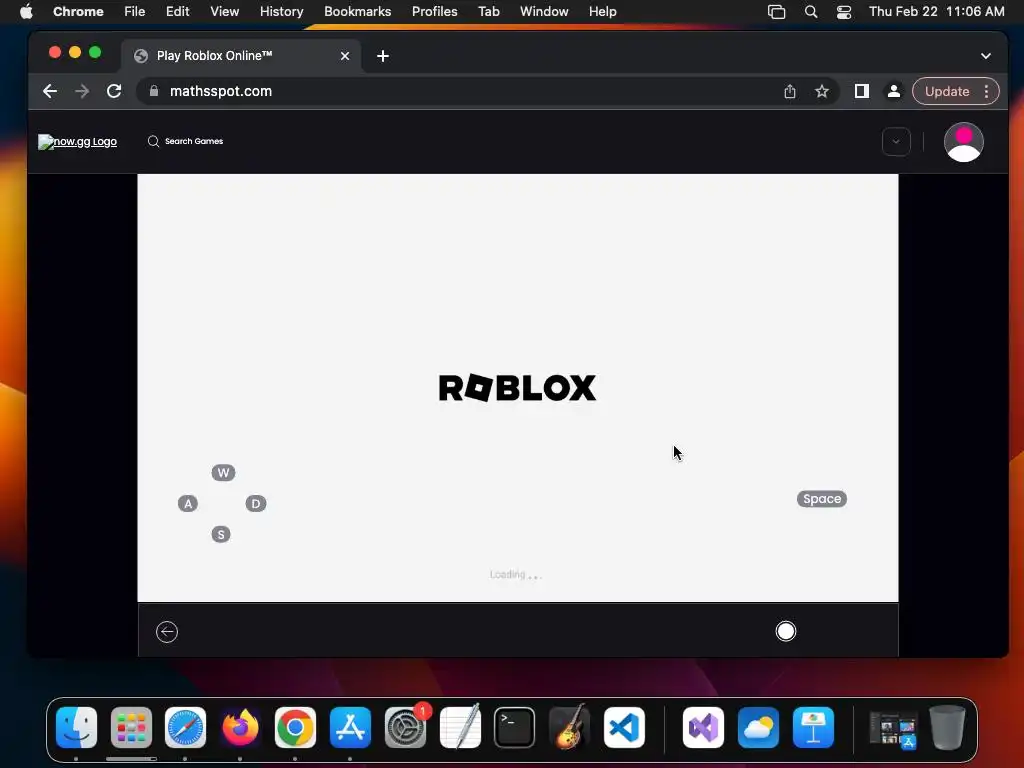Open App Store from the Dock
This screenshot has height=768, width=1024.
(350, 728)
